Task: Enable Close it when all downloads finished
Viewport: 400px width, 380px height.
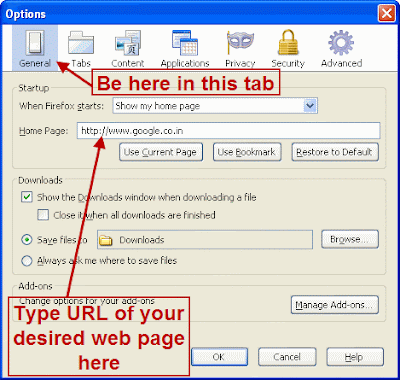Action: click(x=43, y=215)
